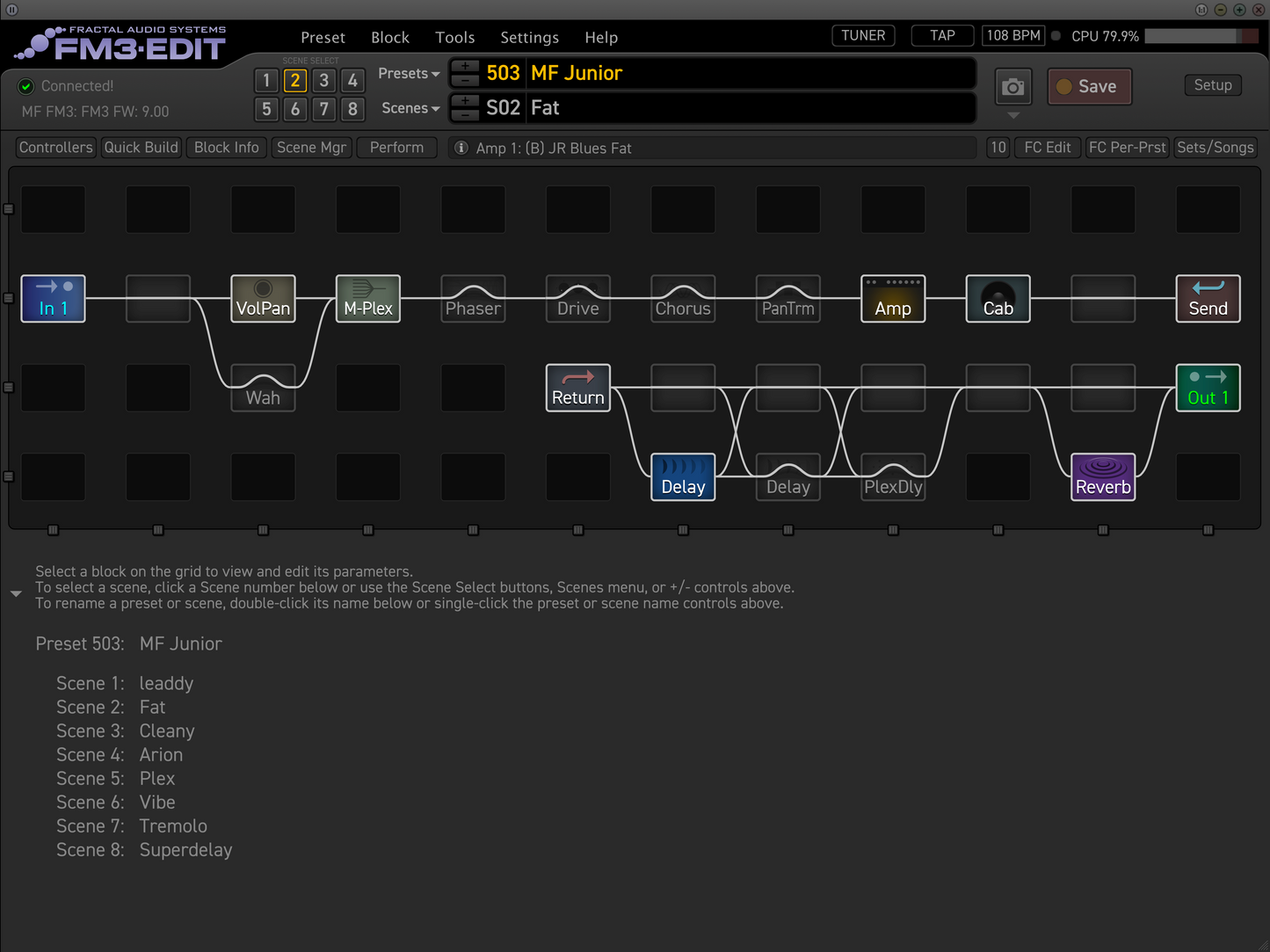This screenshot has width=1270, height=952.
Task: Open the Scene Mgr
Action: [x=312, y=148]
